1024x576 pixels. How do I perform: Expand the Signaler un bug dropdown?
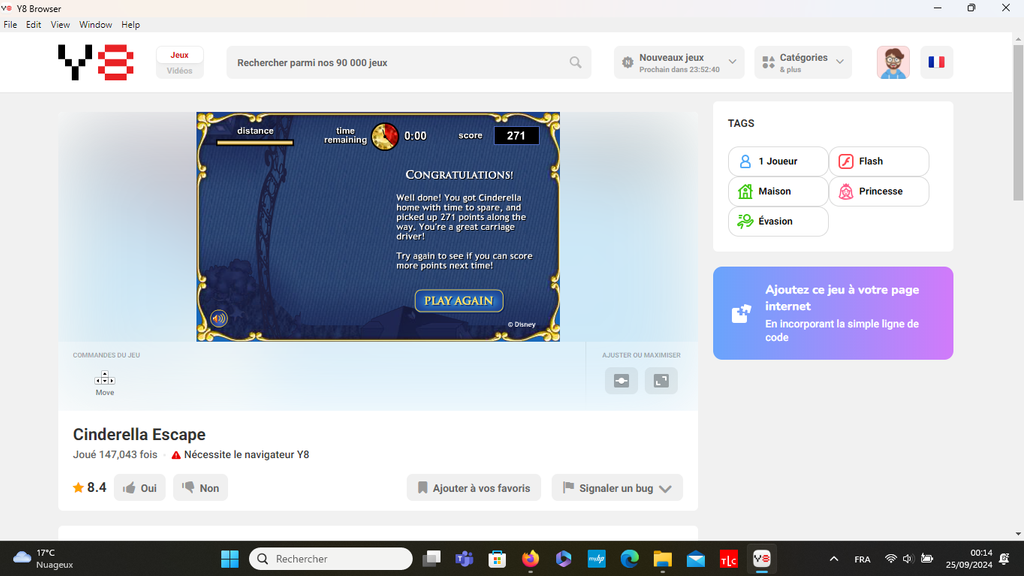pos(665,488)
